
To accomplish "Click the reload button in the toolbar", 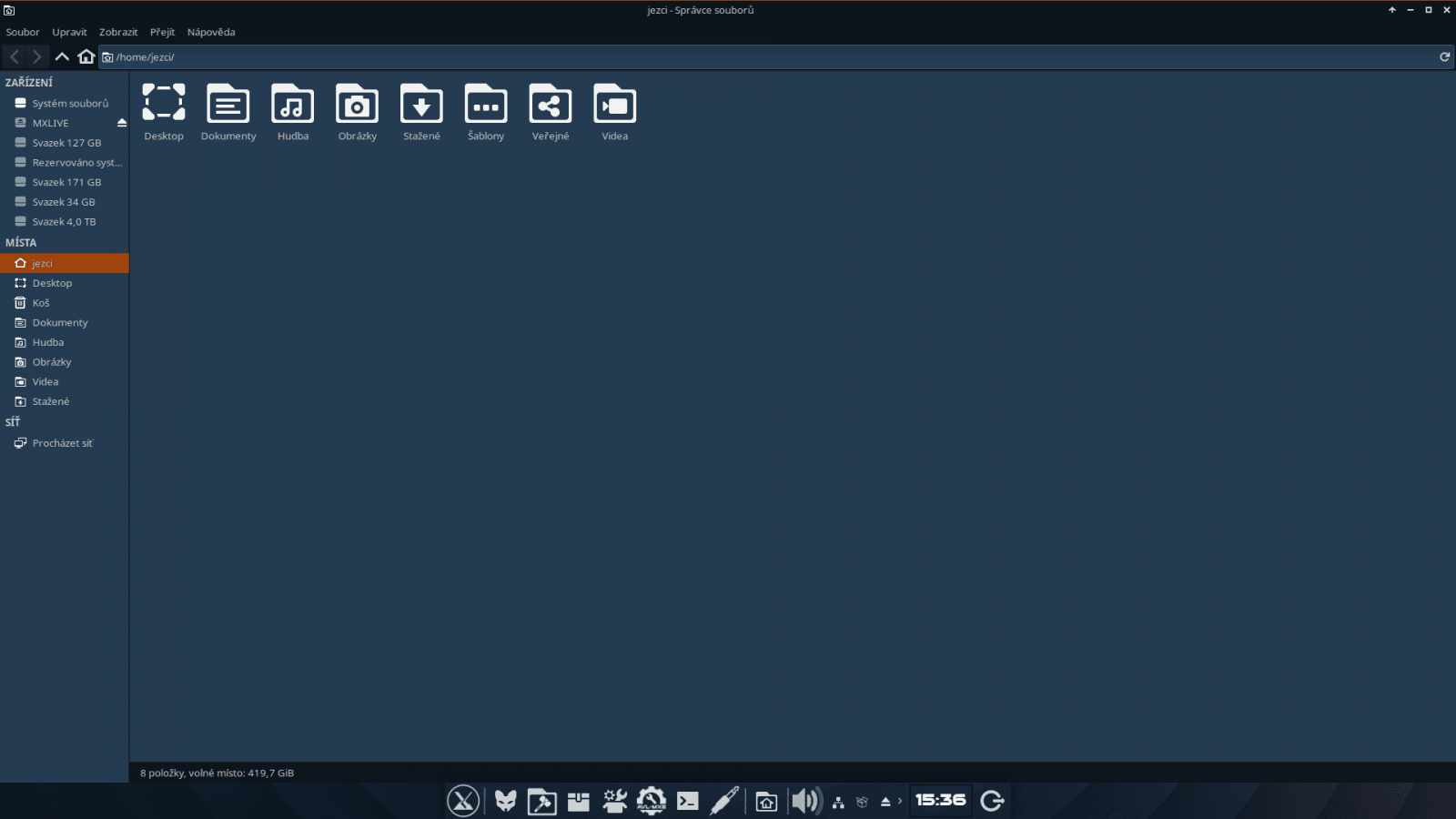I will pyautogui.click(x=1444, y=56).
